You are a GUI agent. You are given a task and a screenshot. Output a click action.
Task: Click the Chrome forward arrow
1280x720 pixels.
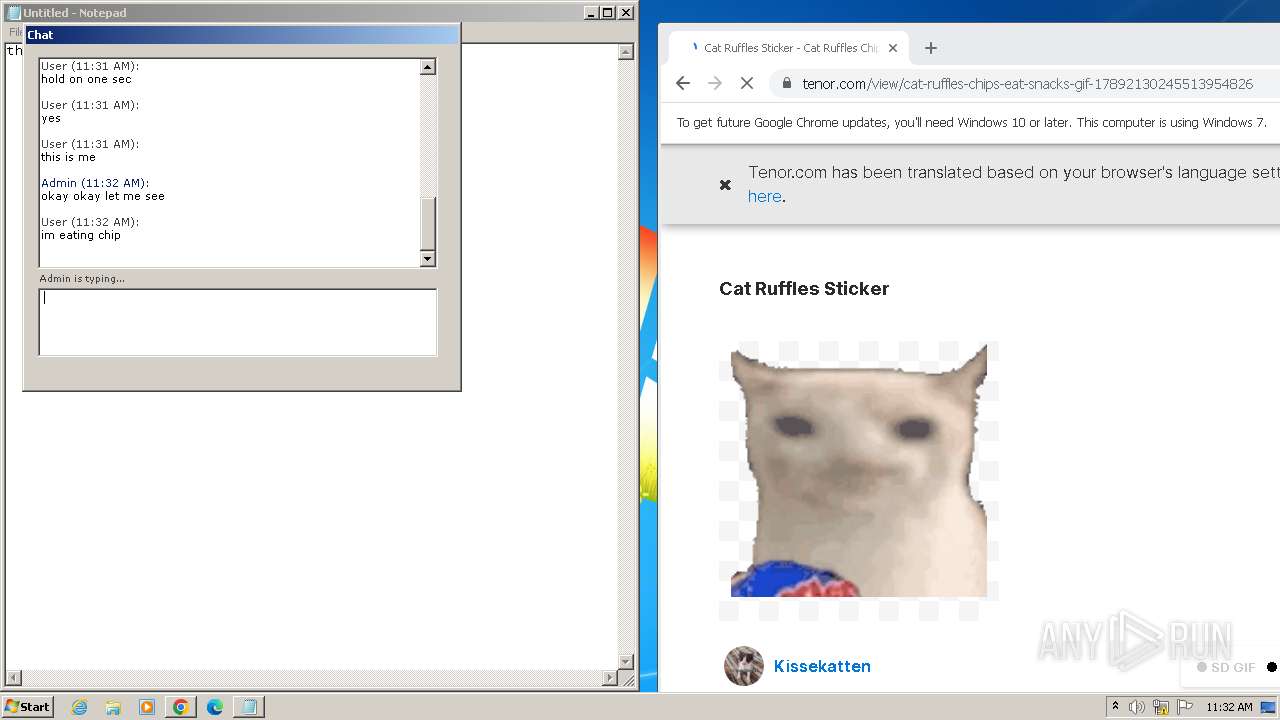pyautogui.click(x=715, y=84)
